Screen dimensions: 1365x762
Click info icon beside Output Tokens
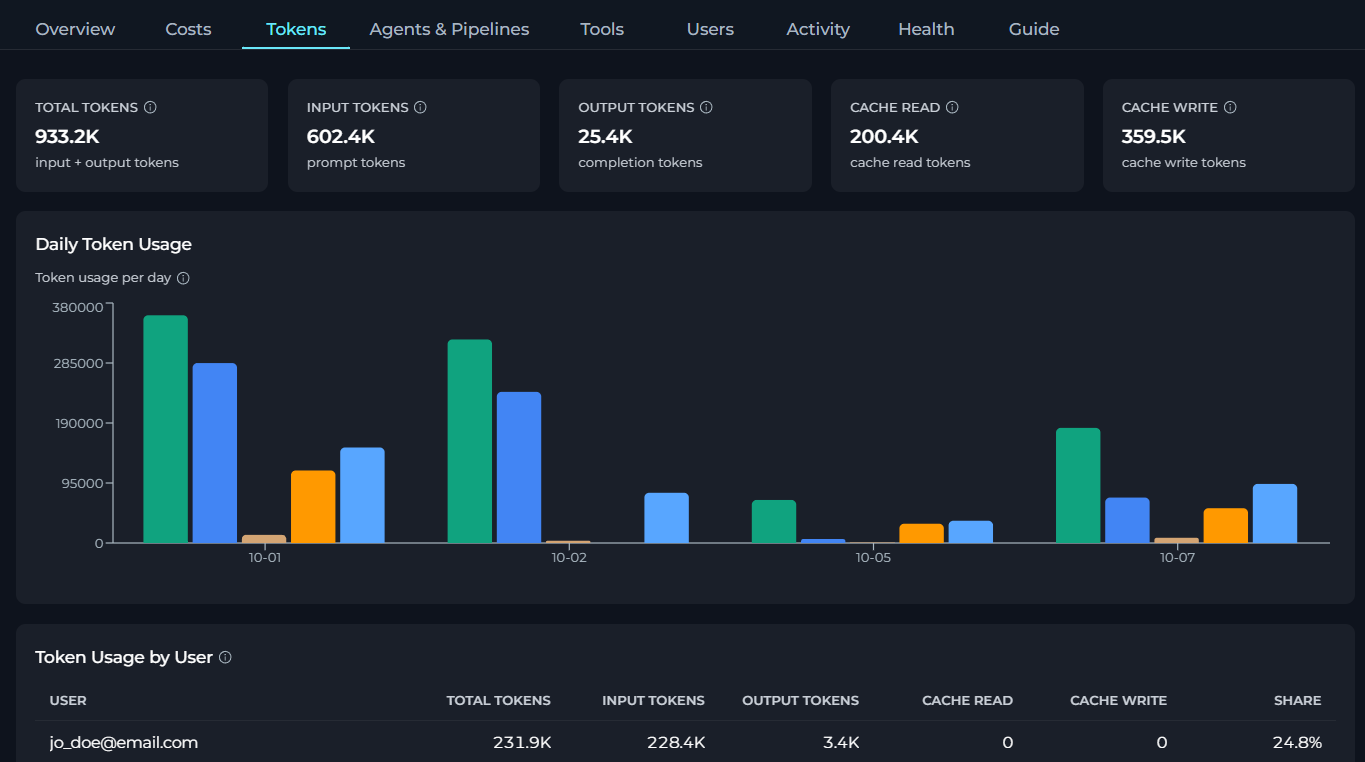tap(706, 107)
